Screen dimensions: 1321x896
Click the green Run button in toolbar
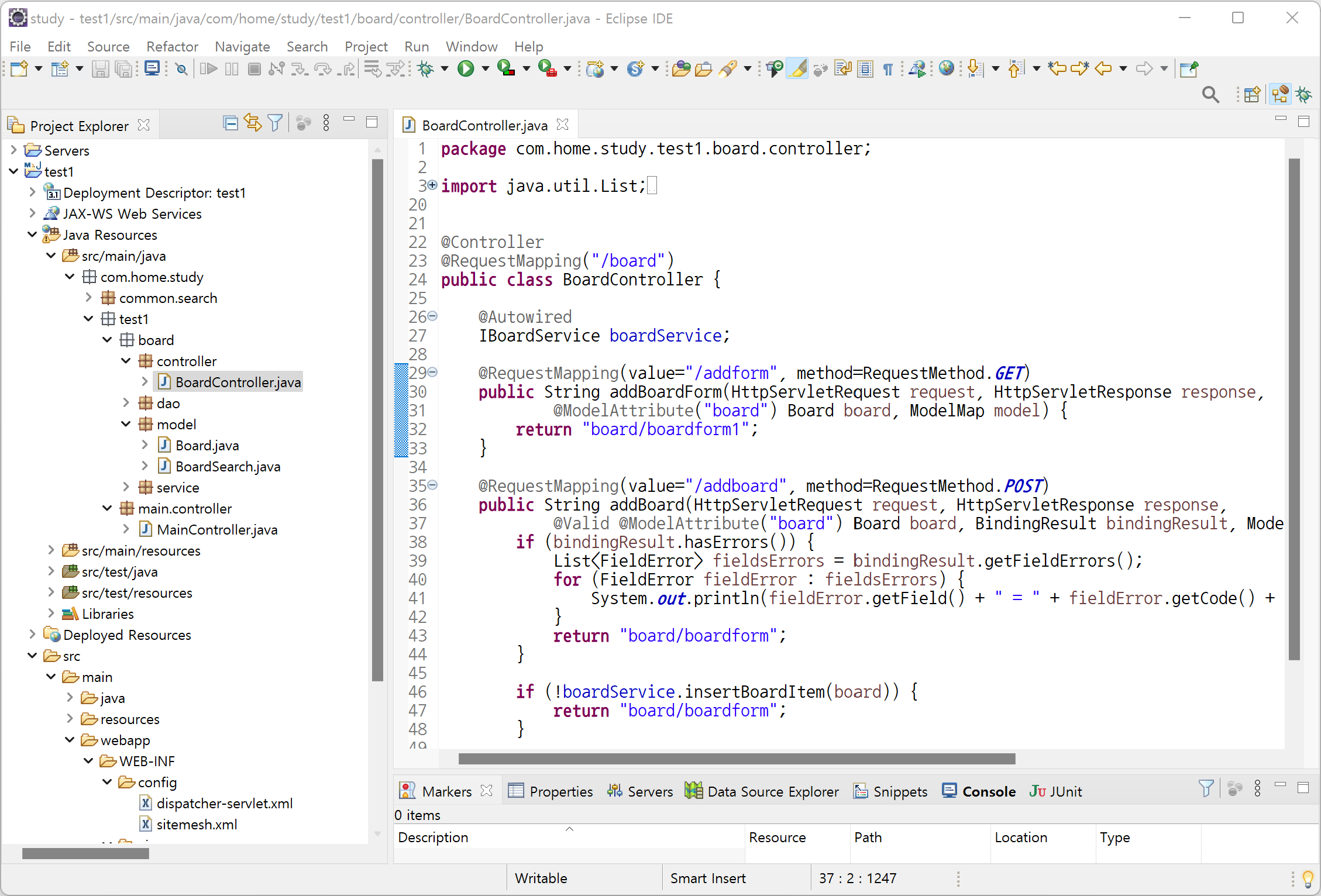click(466, 69)
